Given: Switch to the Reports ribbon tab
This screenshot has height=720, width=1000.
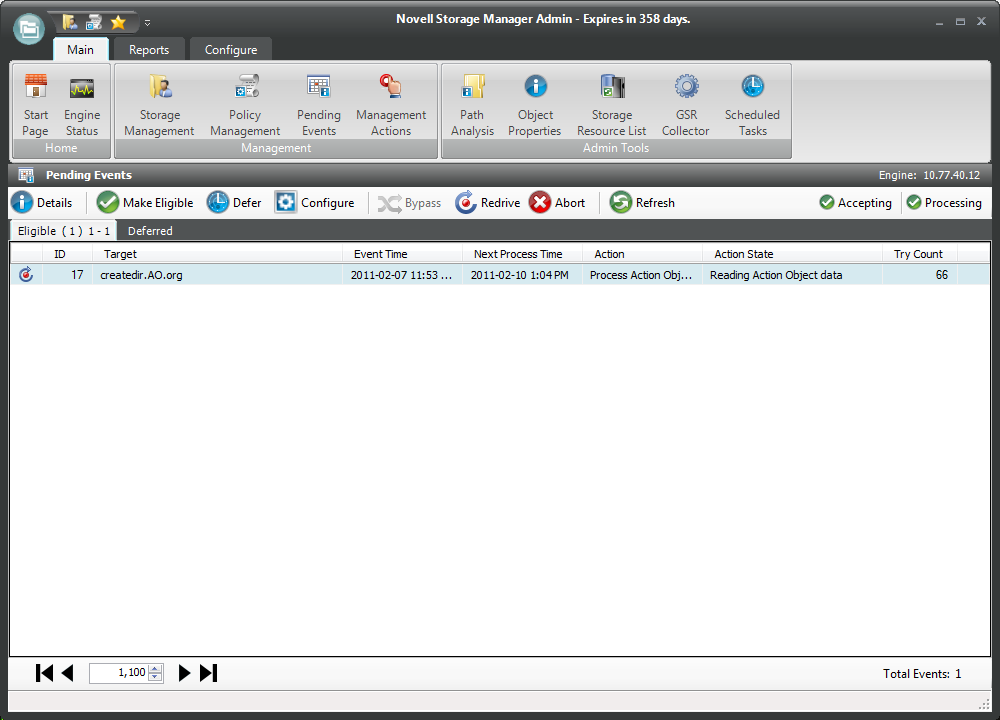Looking at the screenshot, I should pos(149,50).
